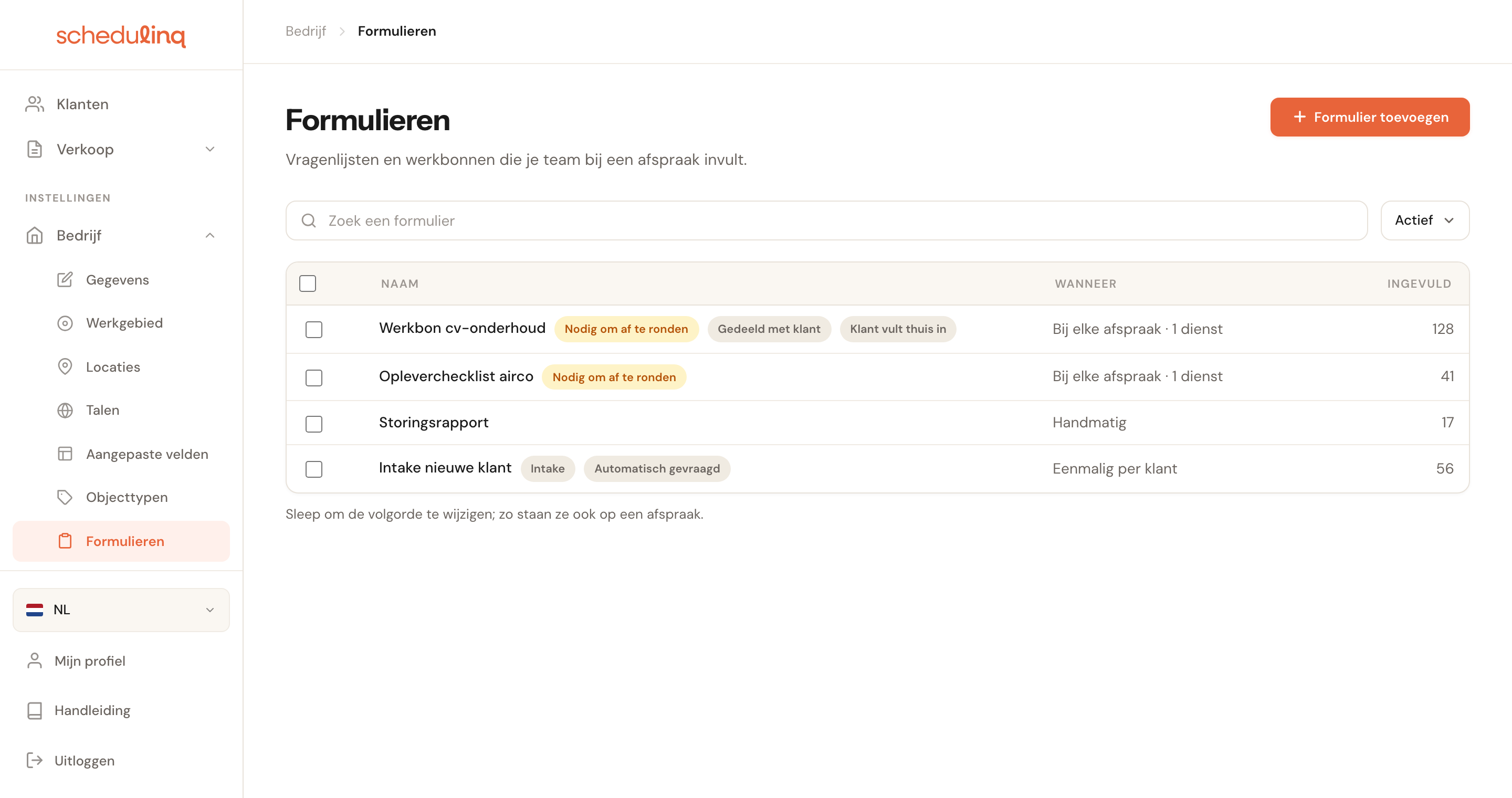Click the plus icon in Formulier toevoegen
This screenshot has width=1512, height=798.
[1300, 117]
